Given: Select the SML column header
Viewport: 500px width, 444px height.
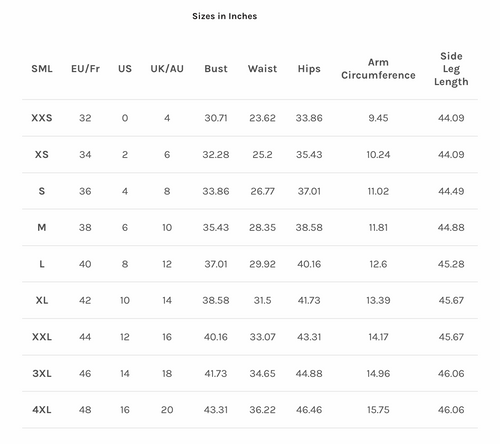Looking at the screenshot, I should pyautogui.click(x=42, y=69).
